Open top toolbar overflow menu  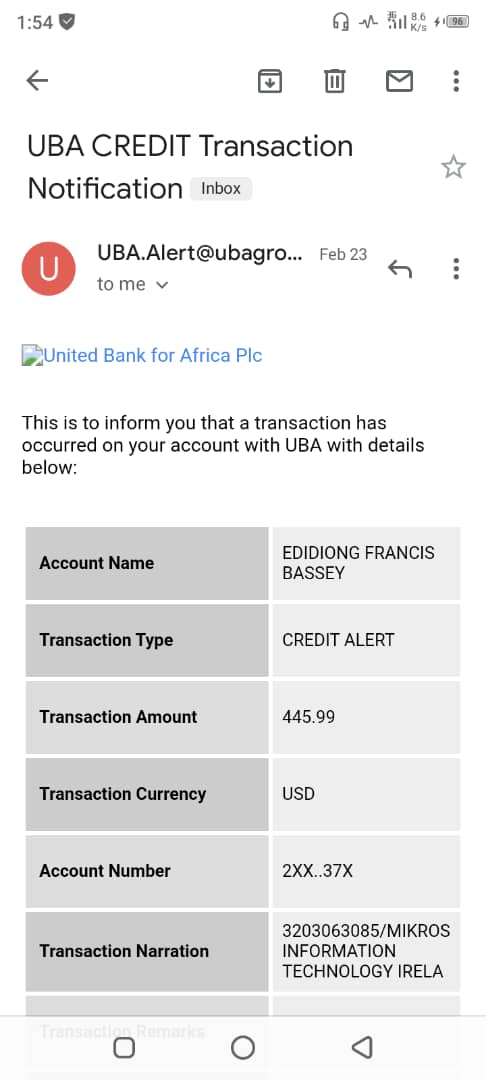coord(456,81)
